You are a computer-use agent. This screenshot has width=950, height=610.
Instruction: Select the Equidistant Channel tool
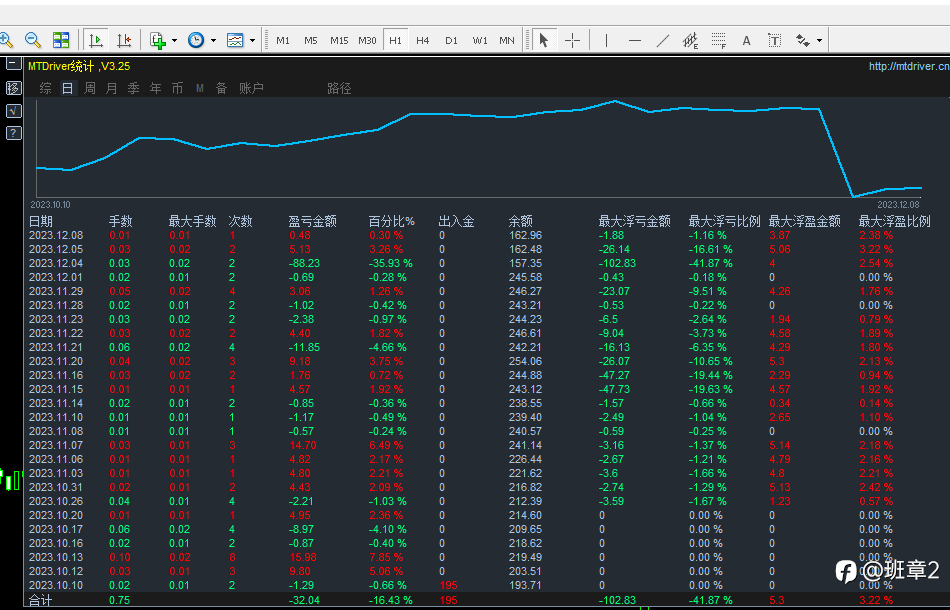(690, 40)
